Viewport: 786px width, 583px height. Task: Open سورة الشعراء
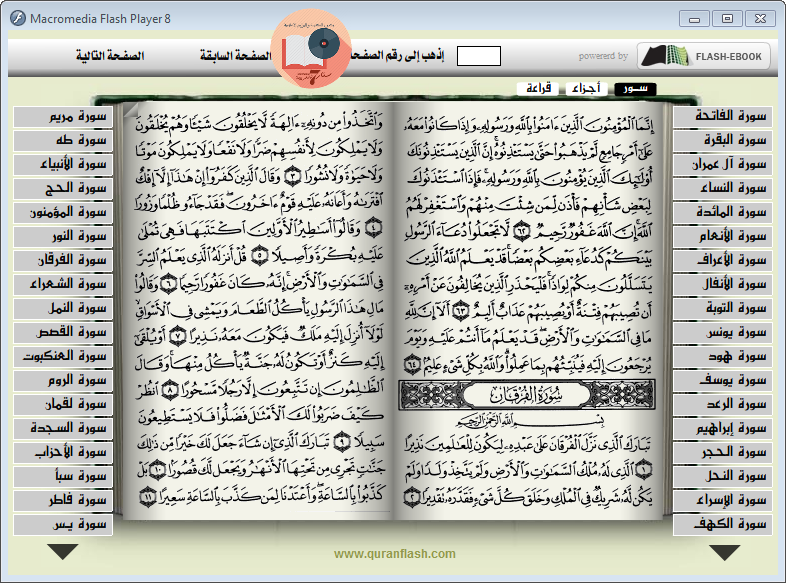tap(63, 284)
